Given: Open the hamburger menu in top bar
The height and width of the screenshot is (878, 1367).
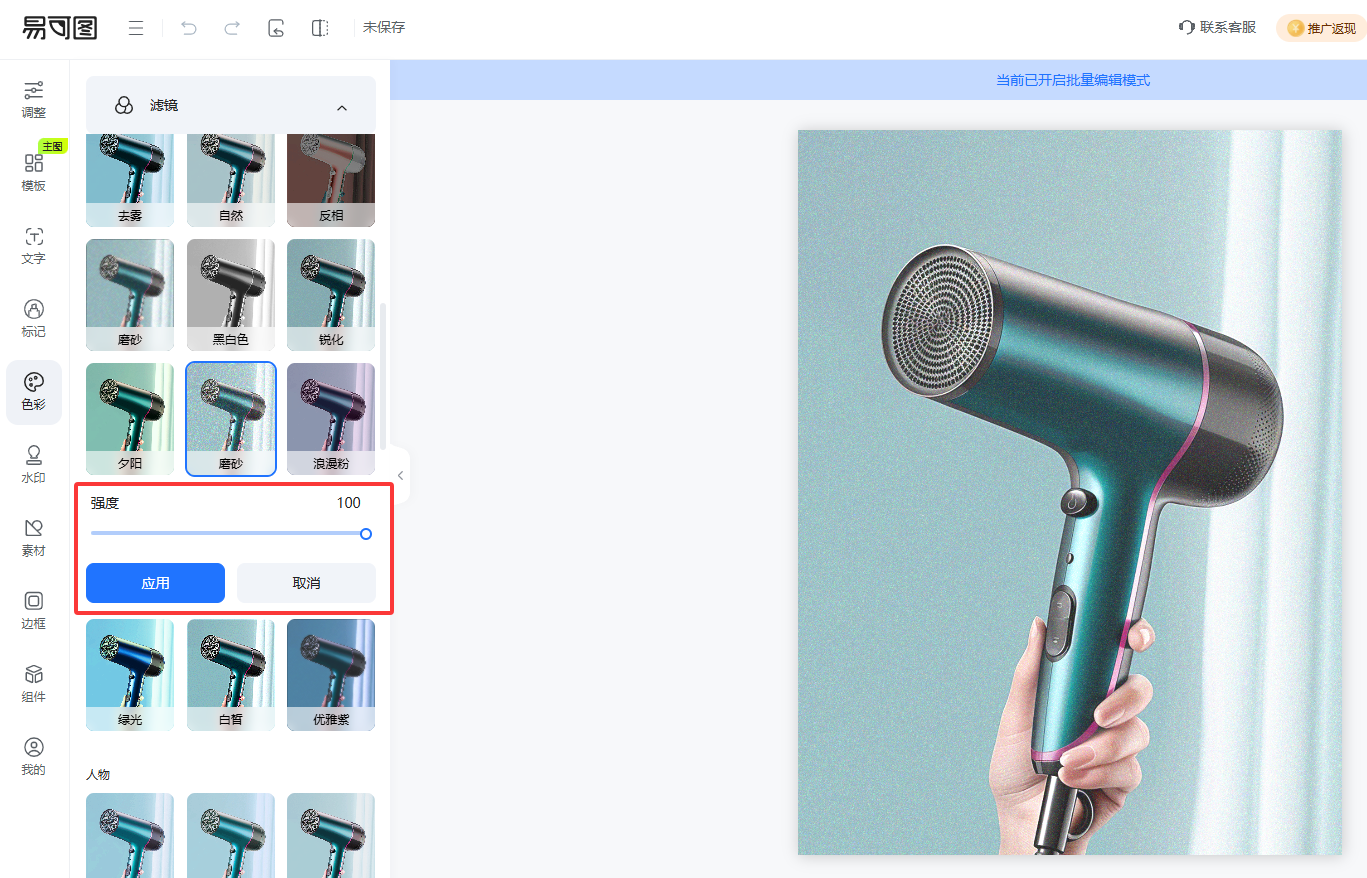Looking at the screenshot, I should point(136,28).
